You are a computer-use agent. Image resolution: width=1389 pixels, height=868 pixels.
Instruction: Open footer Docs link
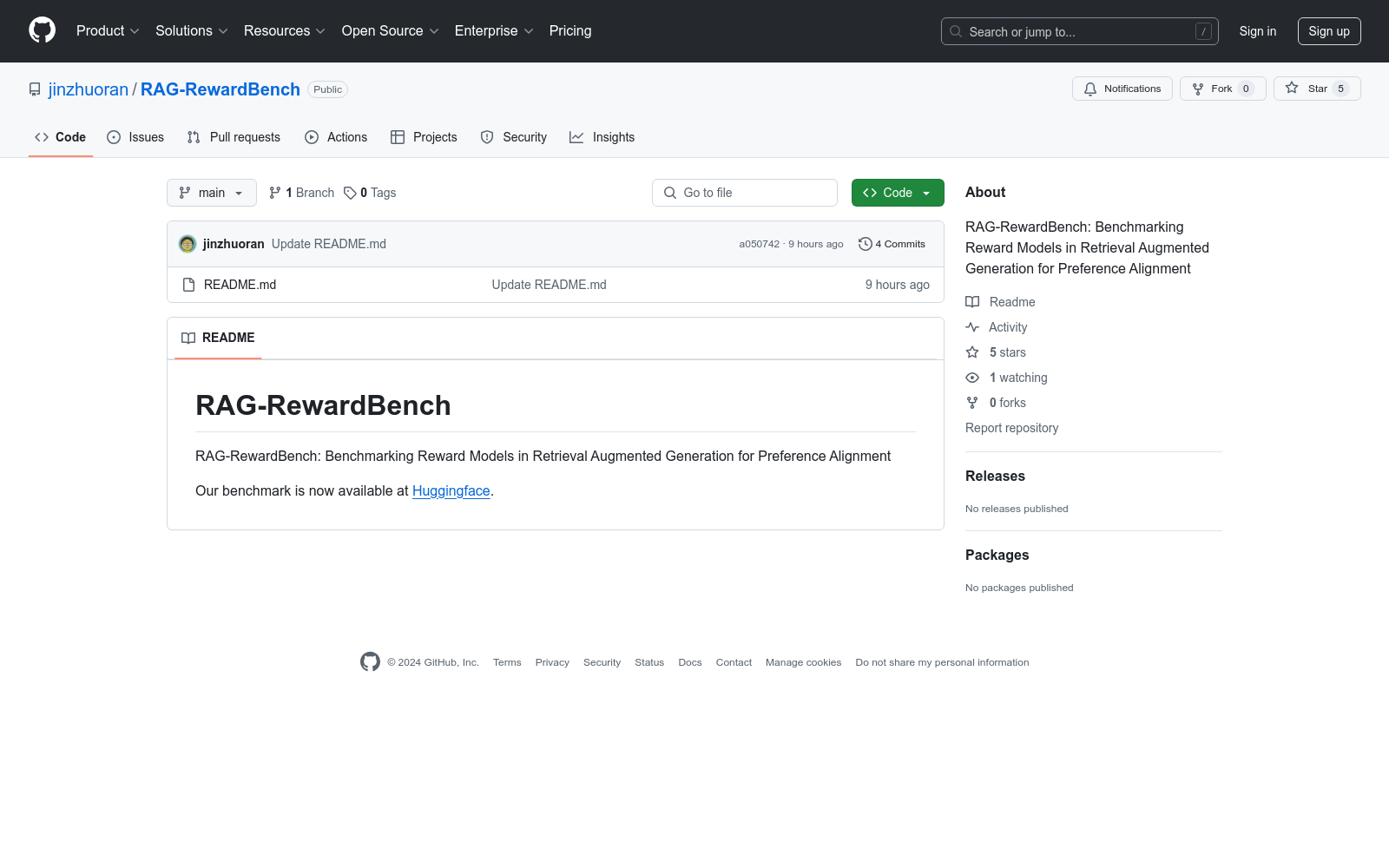(690, 662)
